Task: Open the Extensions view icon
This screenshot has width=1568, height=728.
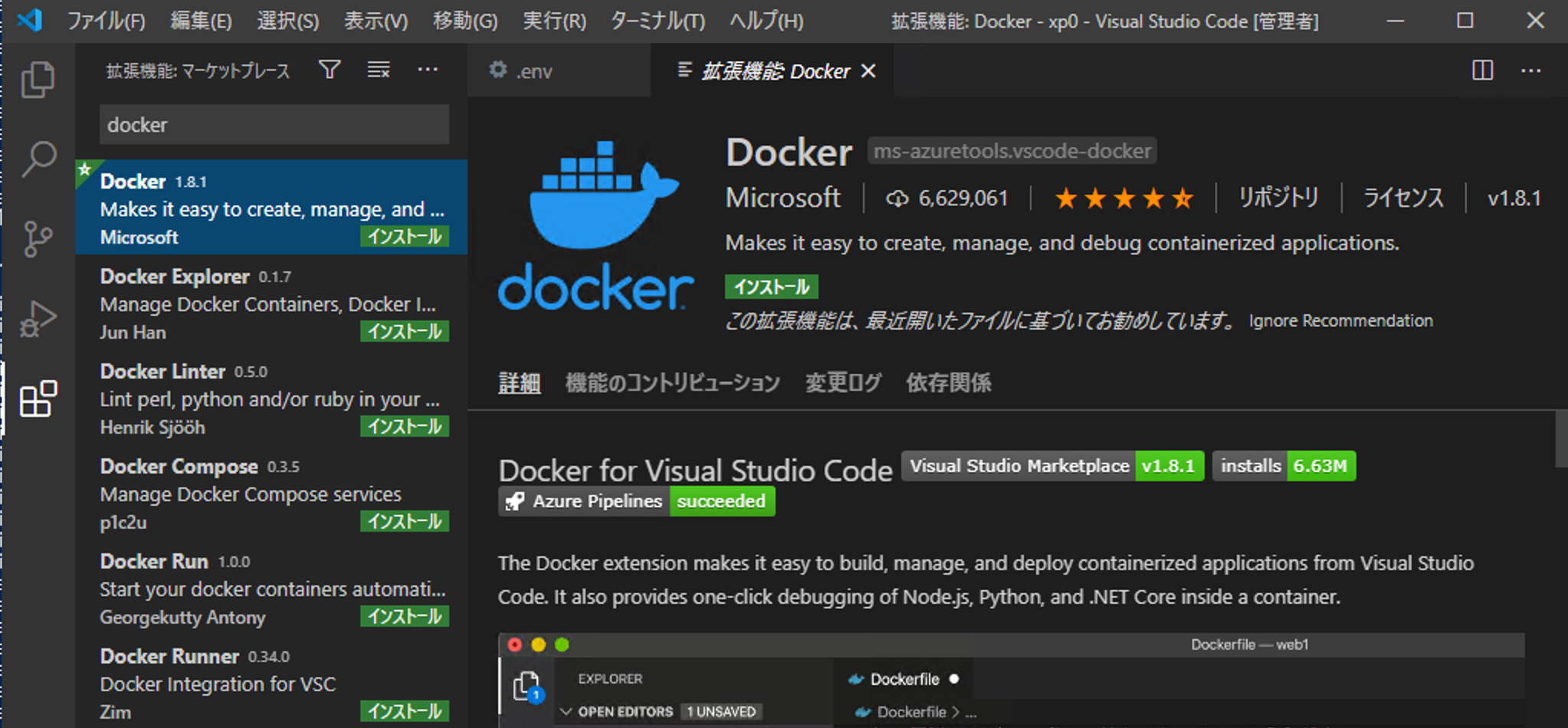Action: (x=38, y=398)
